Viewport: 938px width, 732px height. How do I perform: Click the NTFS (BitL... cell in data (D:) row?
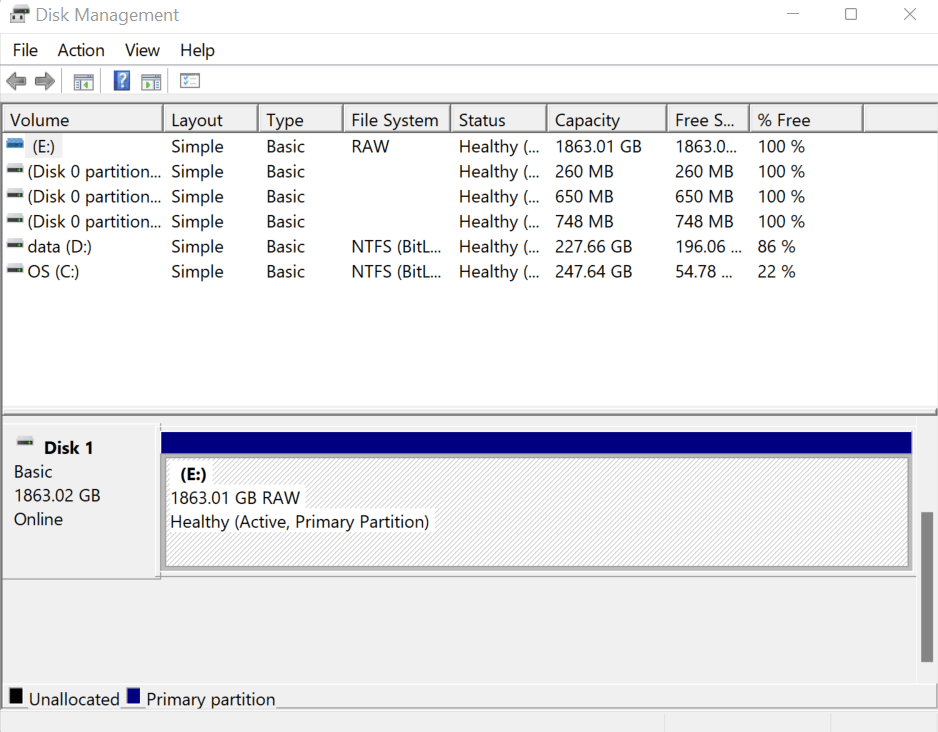[396, 246]
